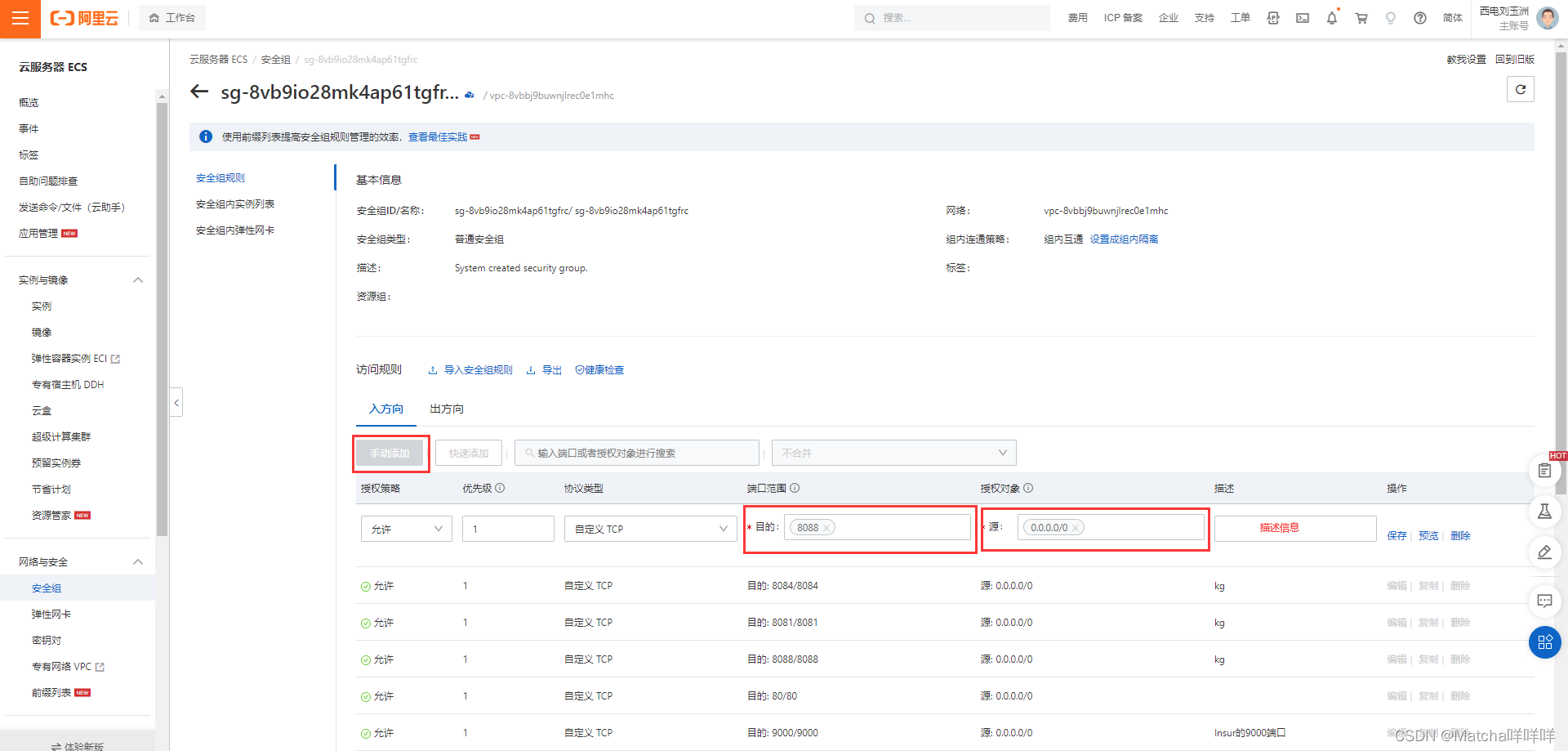Click the priority input field showing 1
The image size is (1568, 751).
[508, 529]
